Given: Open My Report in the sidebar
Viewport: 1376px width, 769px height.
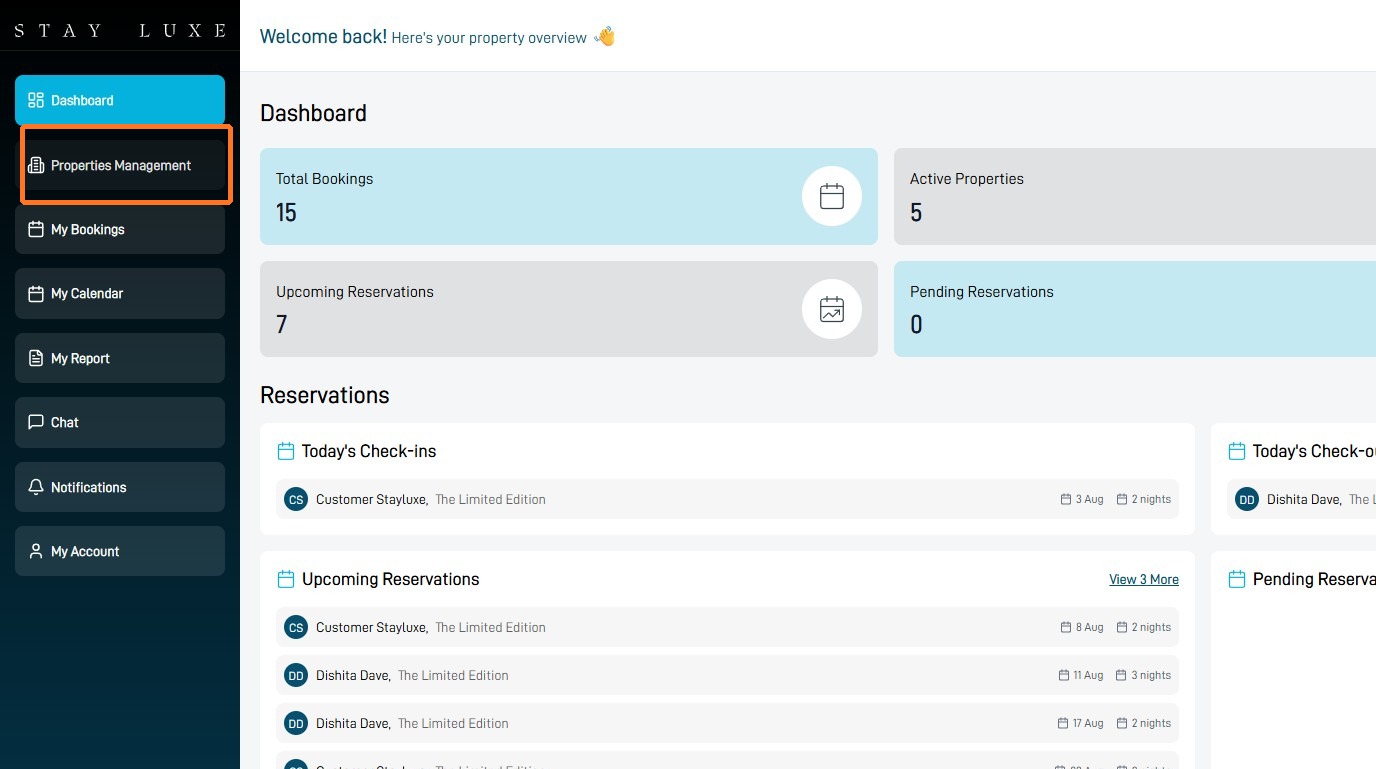Looking at the screenshot, I should [120, 358].
